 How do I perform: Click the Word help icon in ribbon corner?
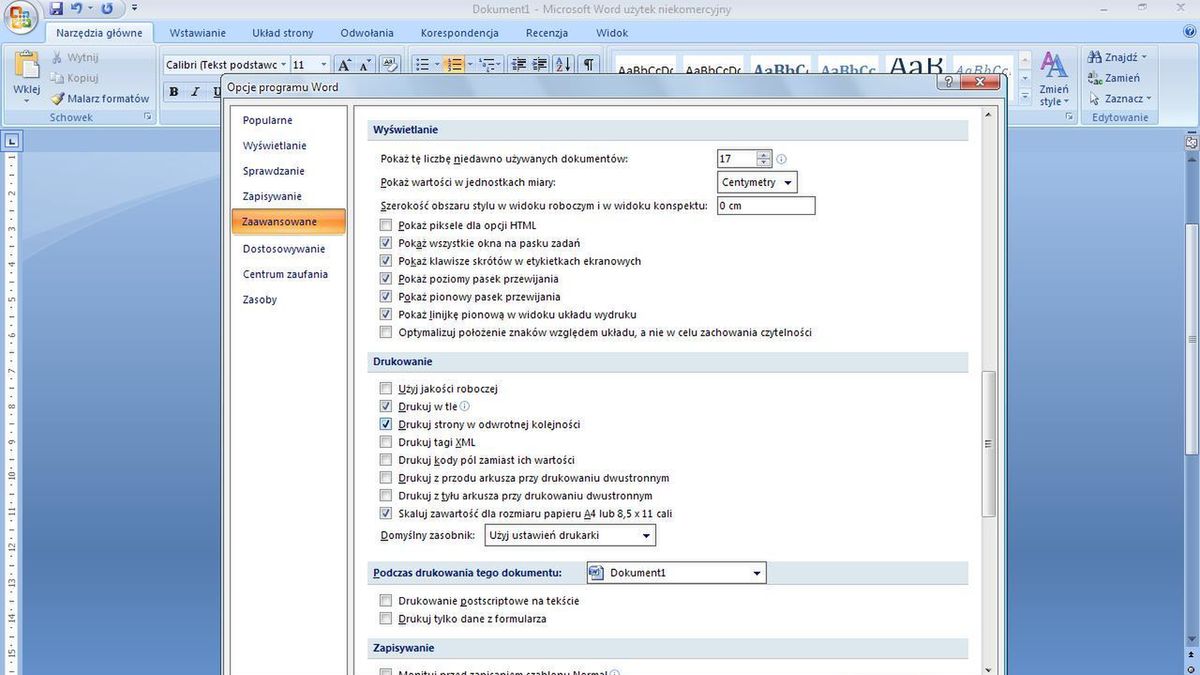click(1190, 33)
